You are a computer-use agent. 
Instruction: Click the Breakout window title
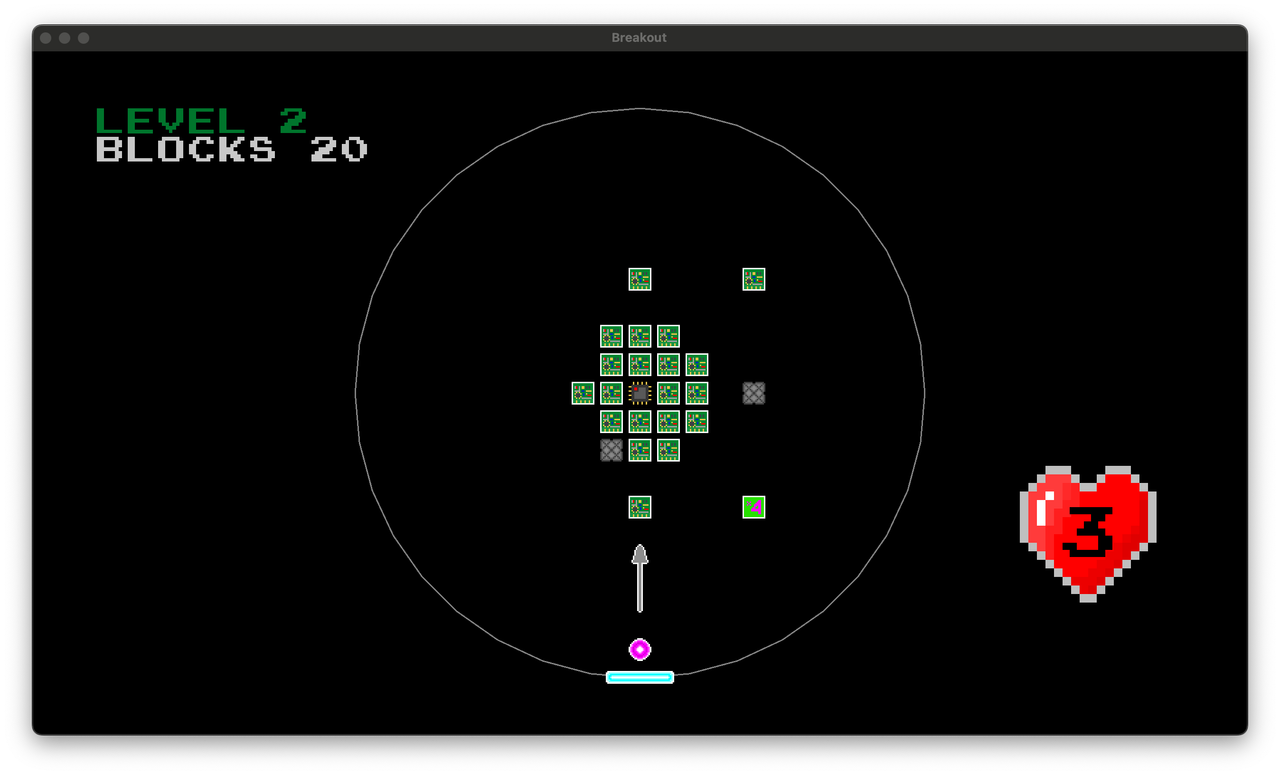tap(639, 38)
